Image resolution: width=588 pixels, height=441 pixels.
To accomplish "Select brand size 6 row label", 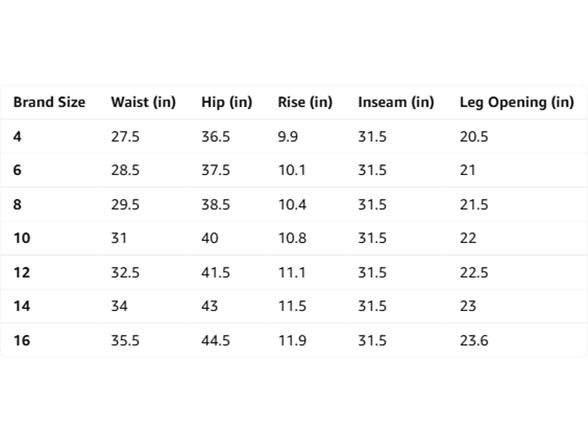I will coord(17,170).
